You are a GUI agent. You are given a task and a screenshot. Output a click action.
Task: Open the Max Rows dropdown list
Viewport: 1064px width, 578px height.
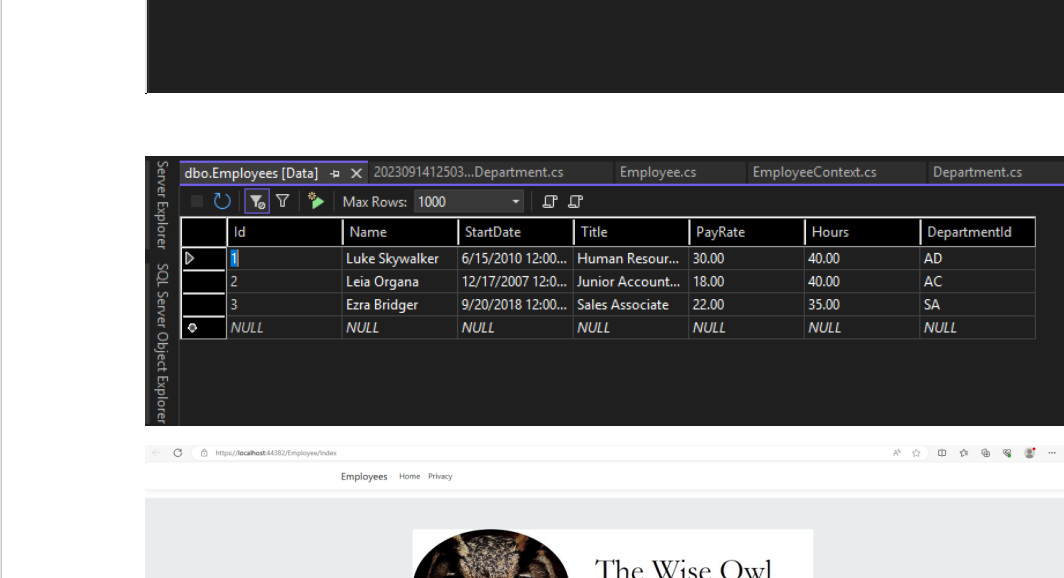[x=515, y=202]
